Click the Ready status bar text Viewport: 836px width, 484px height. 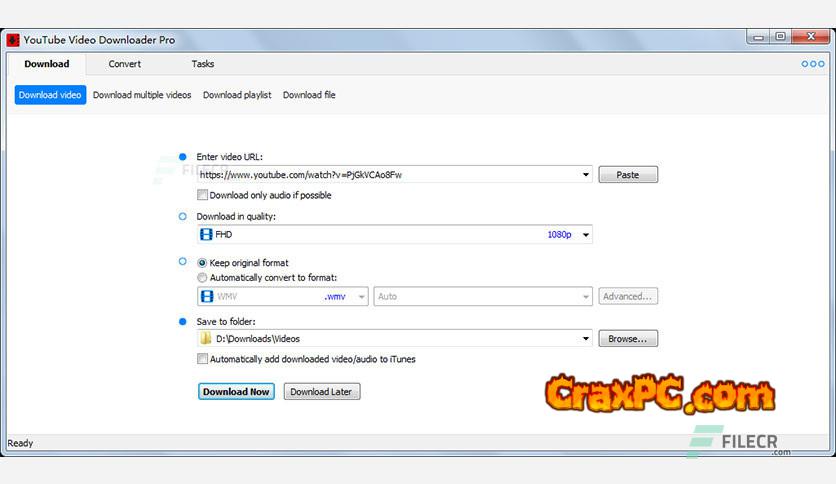click(x=20, y=443)
